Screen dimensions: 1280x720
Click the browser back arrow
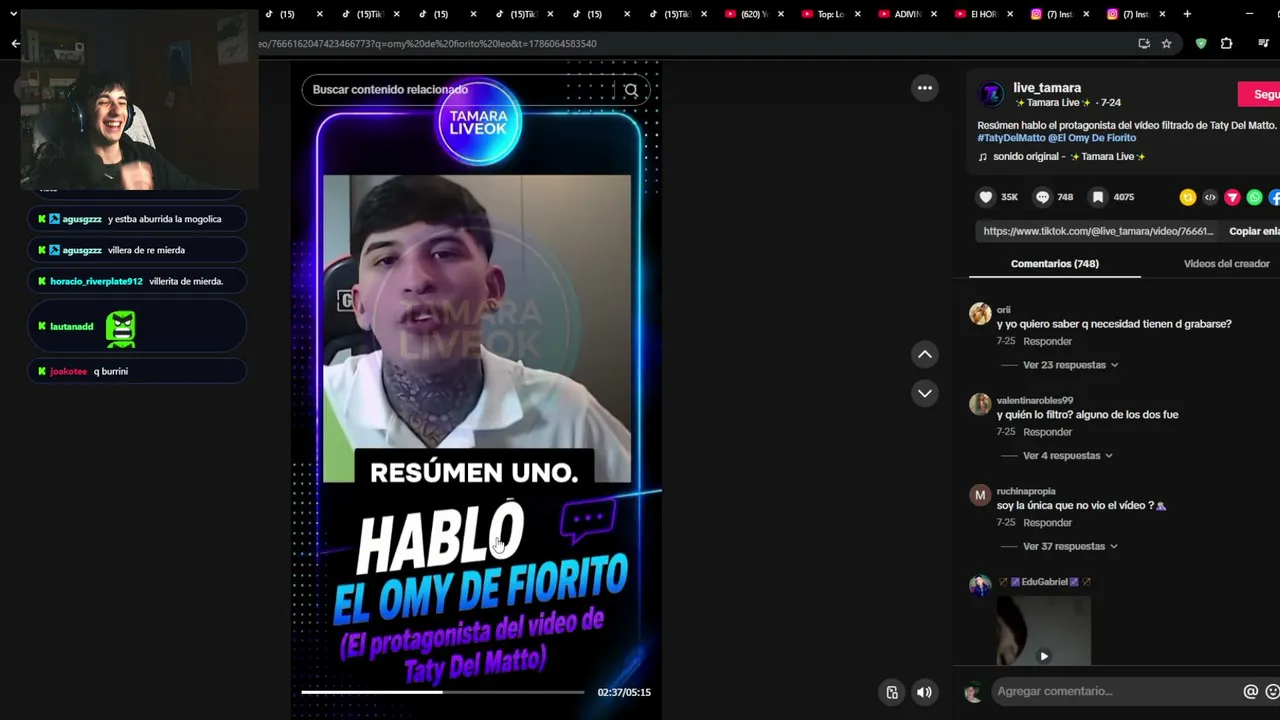pos(15,43)
